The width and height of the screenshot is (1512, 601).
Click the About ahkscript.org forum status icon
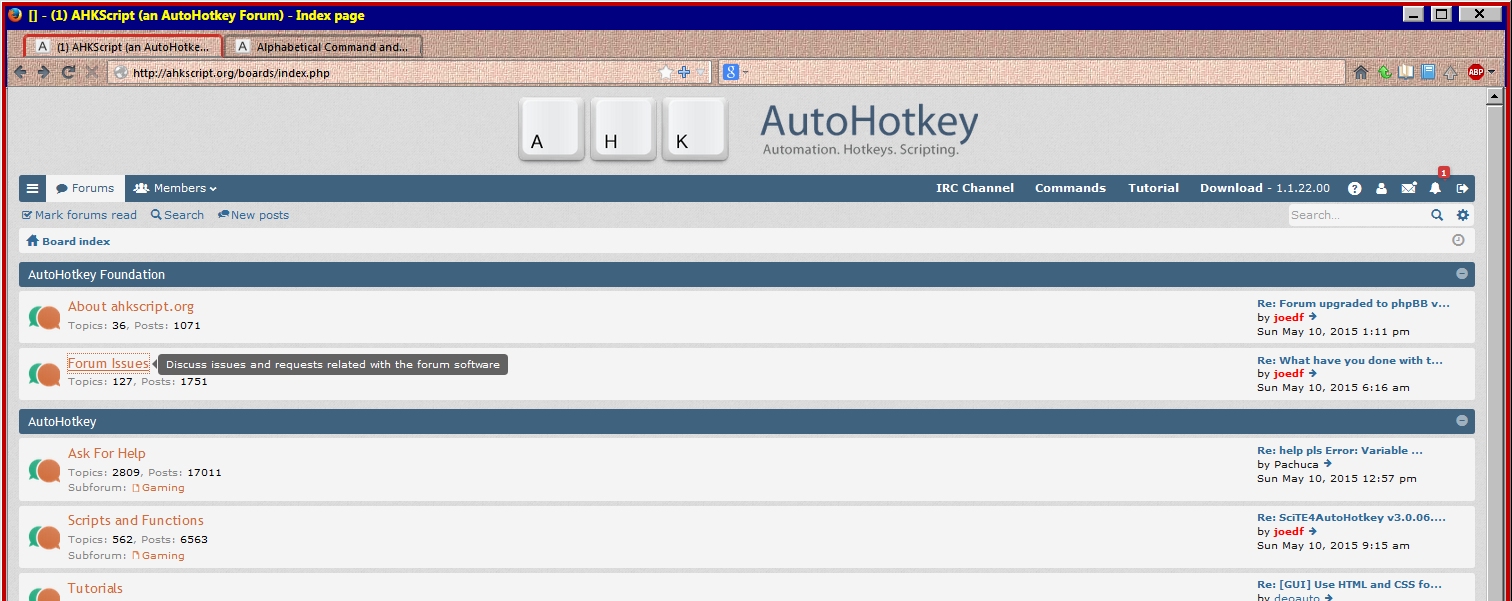[45, 317]
